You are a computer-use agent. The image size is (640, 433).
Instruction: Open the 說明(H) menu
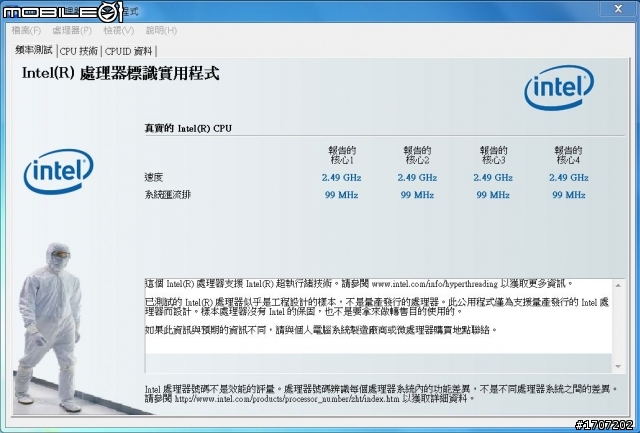coord(161,30)
